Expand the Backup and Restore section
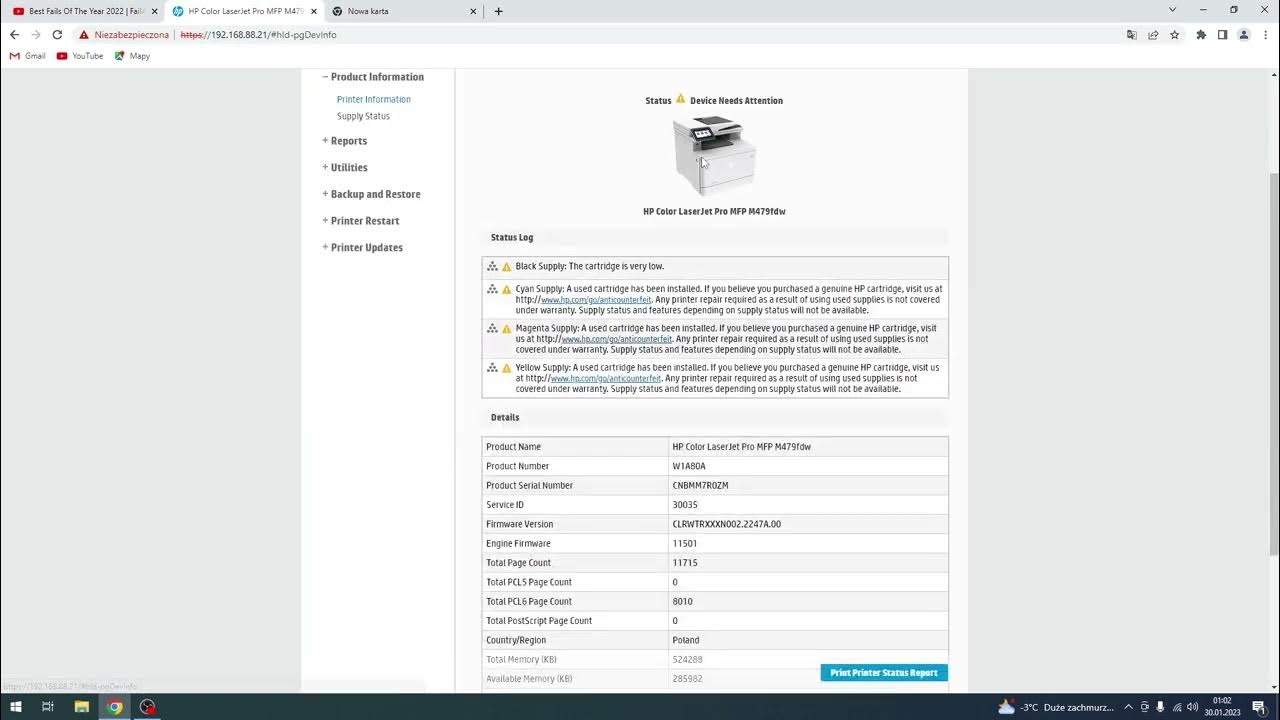Screen dimensions: 1280x720 371,194
